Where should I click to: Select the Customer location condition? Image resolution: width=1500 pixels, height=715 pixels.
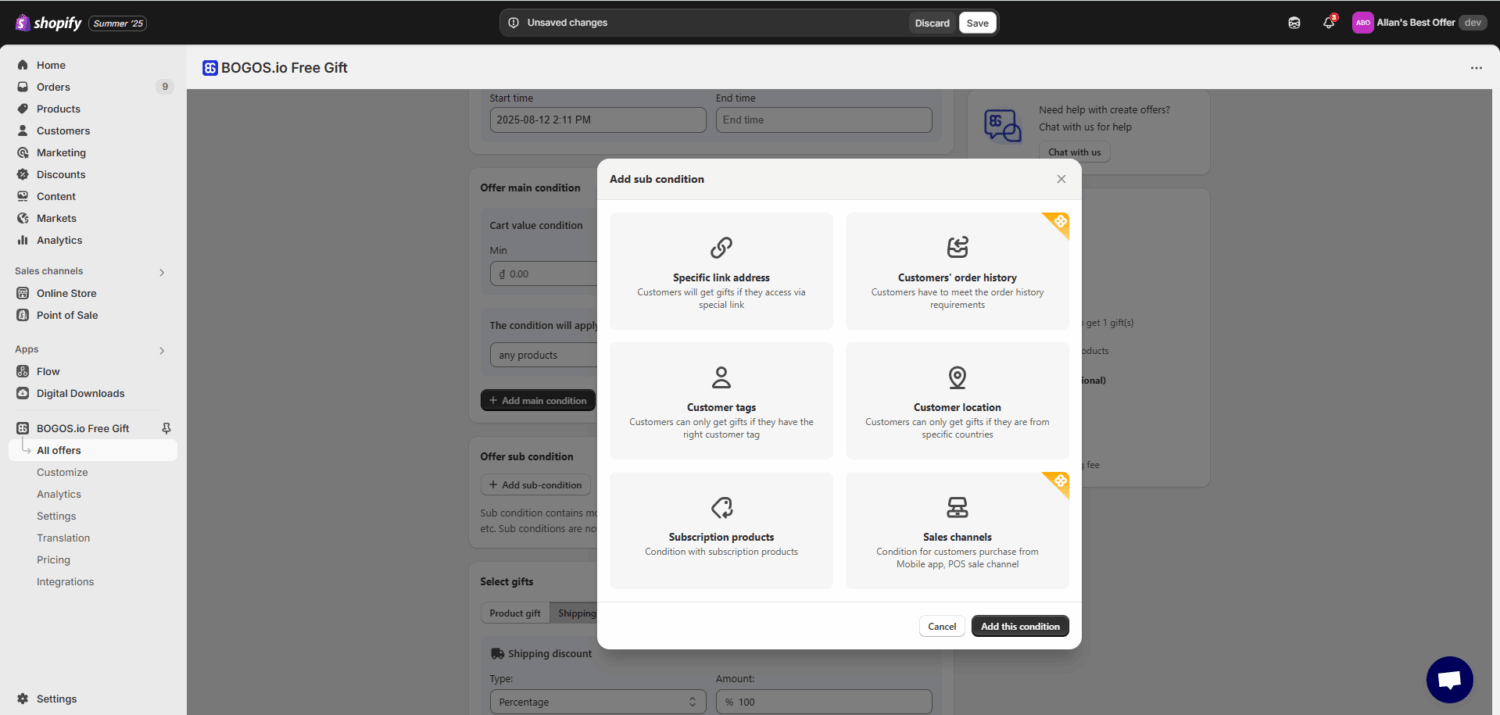coord(957,401)
